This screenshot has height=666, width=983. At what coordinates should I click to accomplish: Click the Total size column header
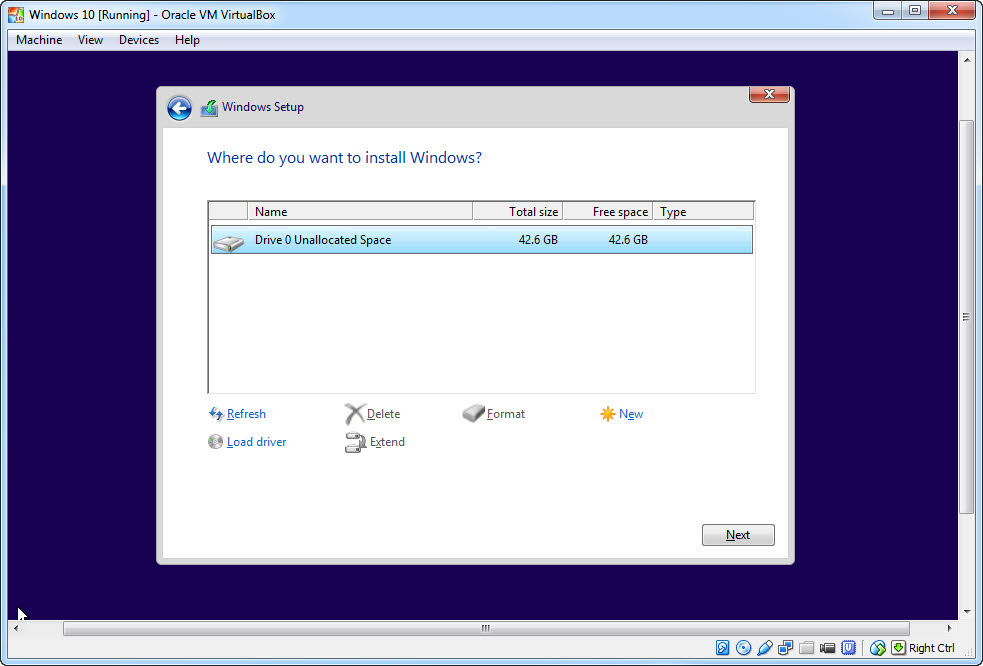(518, 211)
